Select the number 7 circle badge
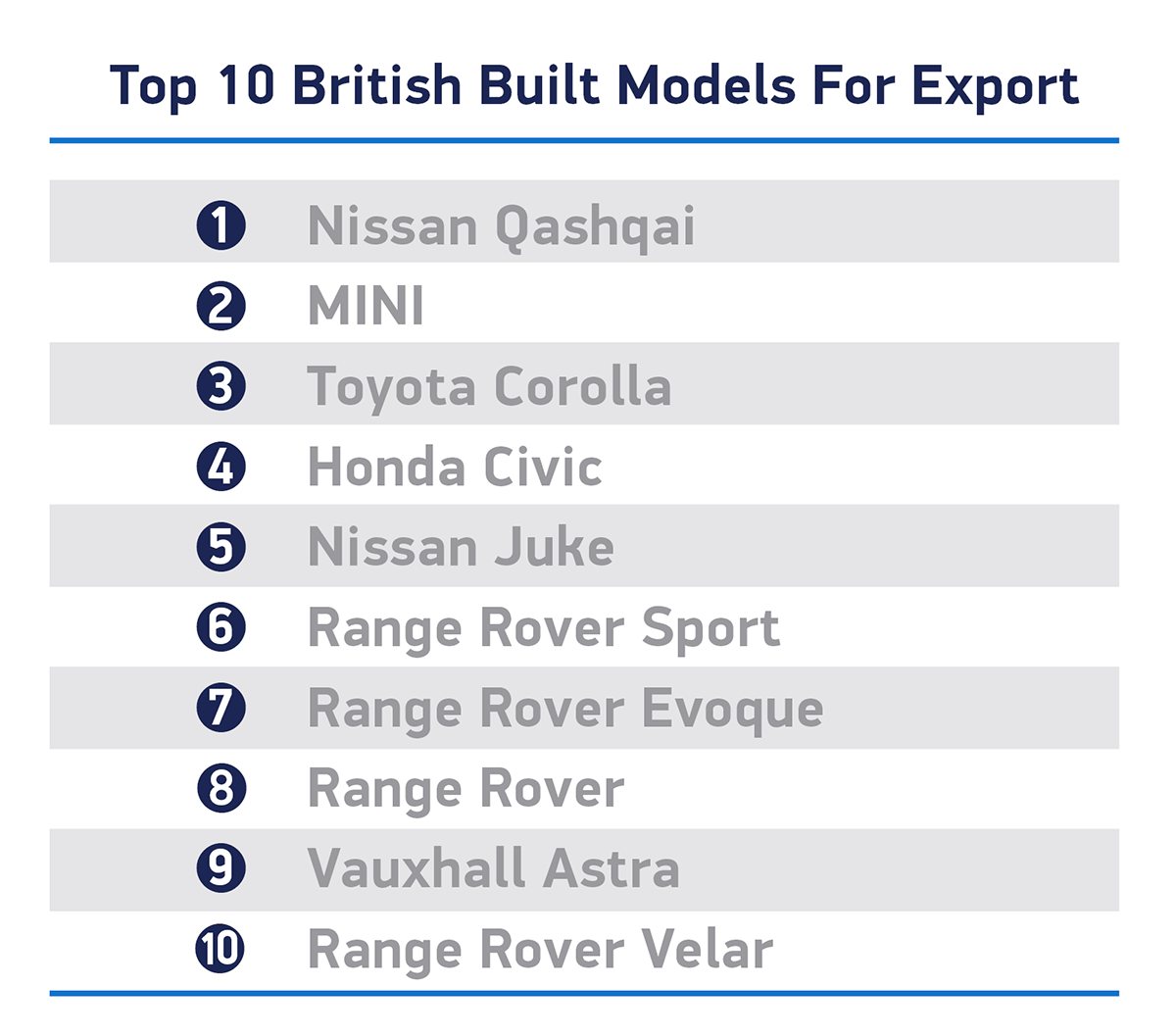The width and height of the screenshot is (1176, 1036). 220,708
